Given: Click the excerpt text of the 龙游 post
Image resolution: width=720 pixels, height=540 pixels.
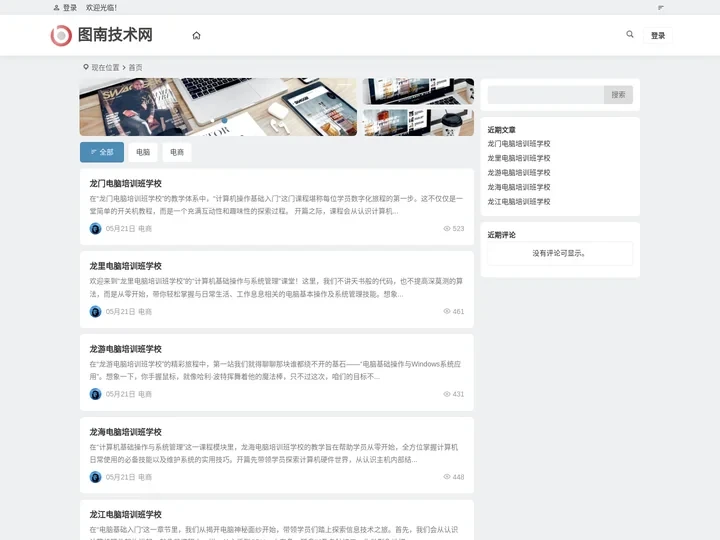Looking at the screenshot, I should (275, 370).
